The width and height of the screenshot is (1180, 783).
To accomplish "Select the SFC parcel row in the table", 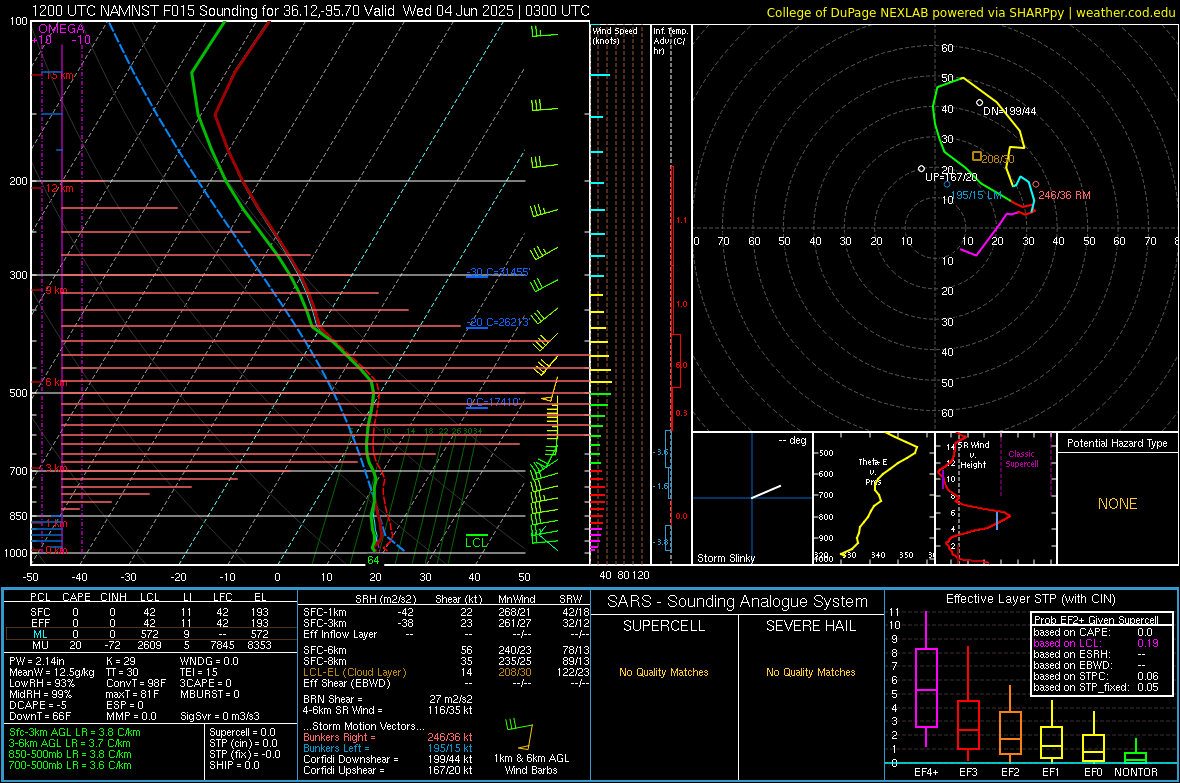I will (150, 612).
